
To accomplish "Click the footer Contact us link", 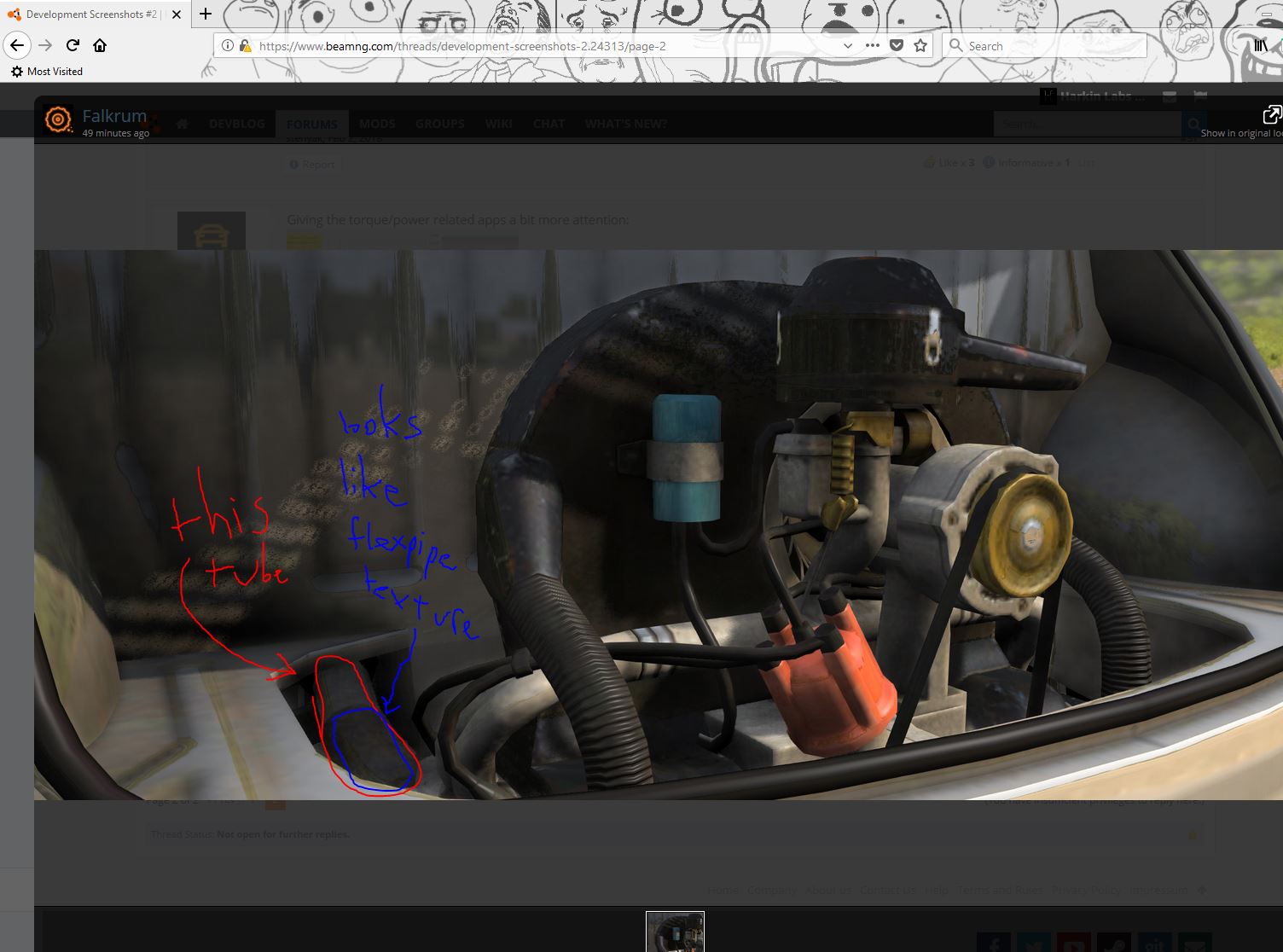I will (887, 890).
